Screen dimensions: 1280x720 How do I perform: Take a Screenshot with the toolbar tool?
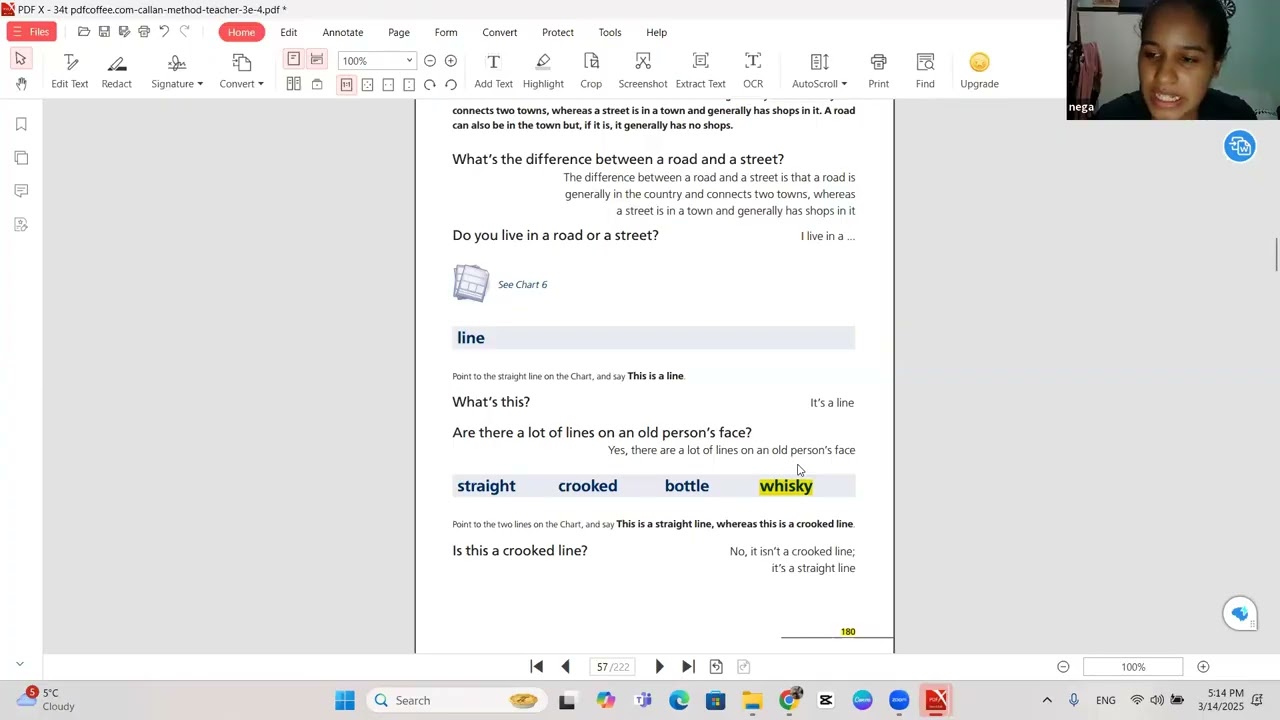[x=643, y=72]
